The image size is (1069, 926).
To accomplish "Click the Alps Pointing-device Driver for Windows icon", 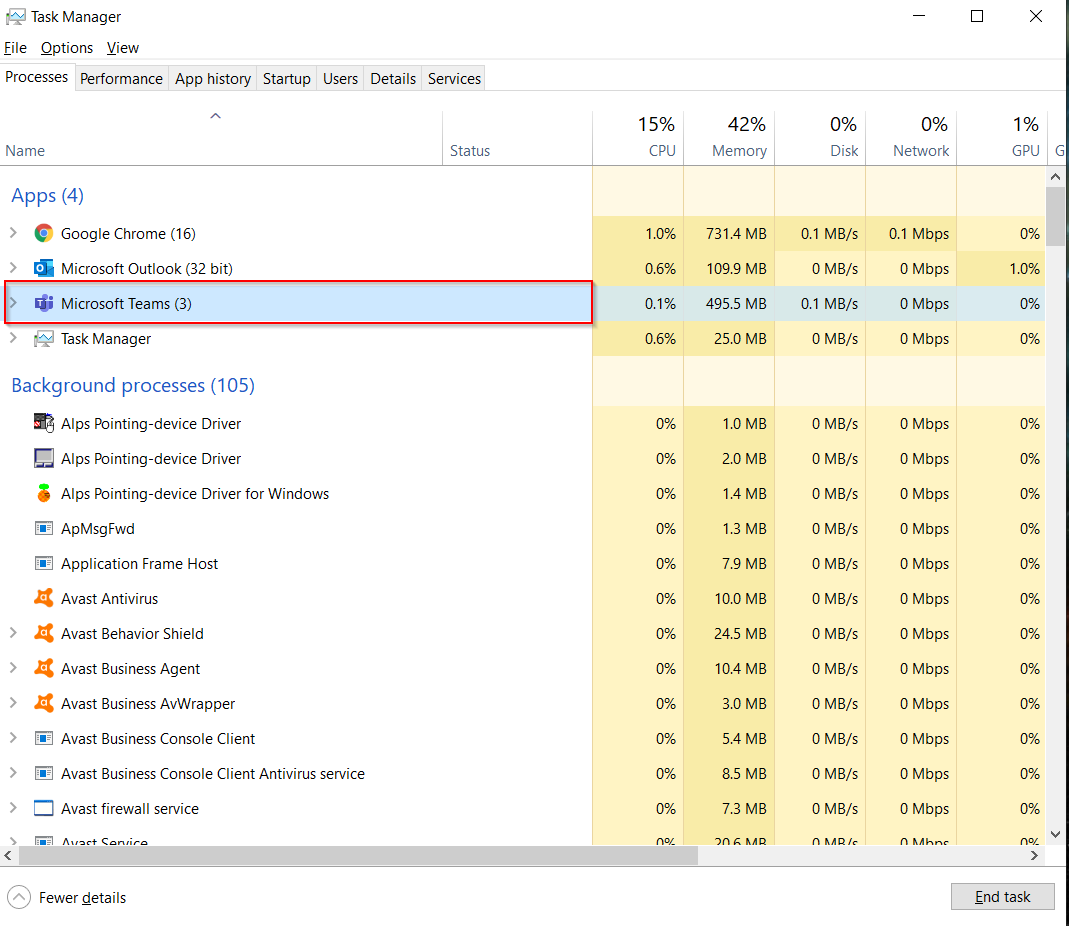I will pos(44,493).
